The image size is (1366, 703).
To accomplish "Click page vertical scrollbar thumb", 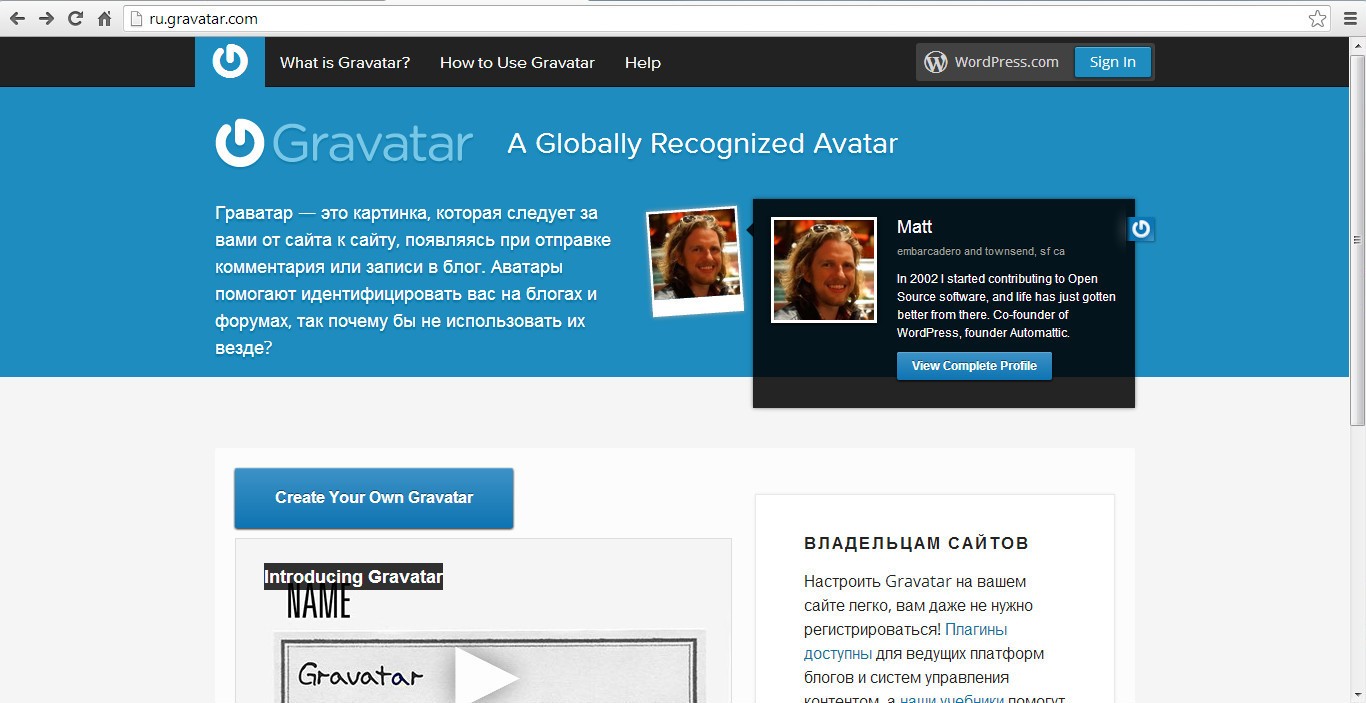I will coord(1357,240).
